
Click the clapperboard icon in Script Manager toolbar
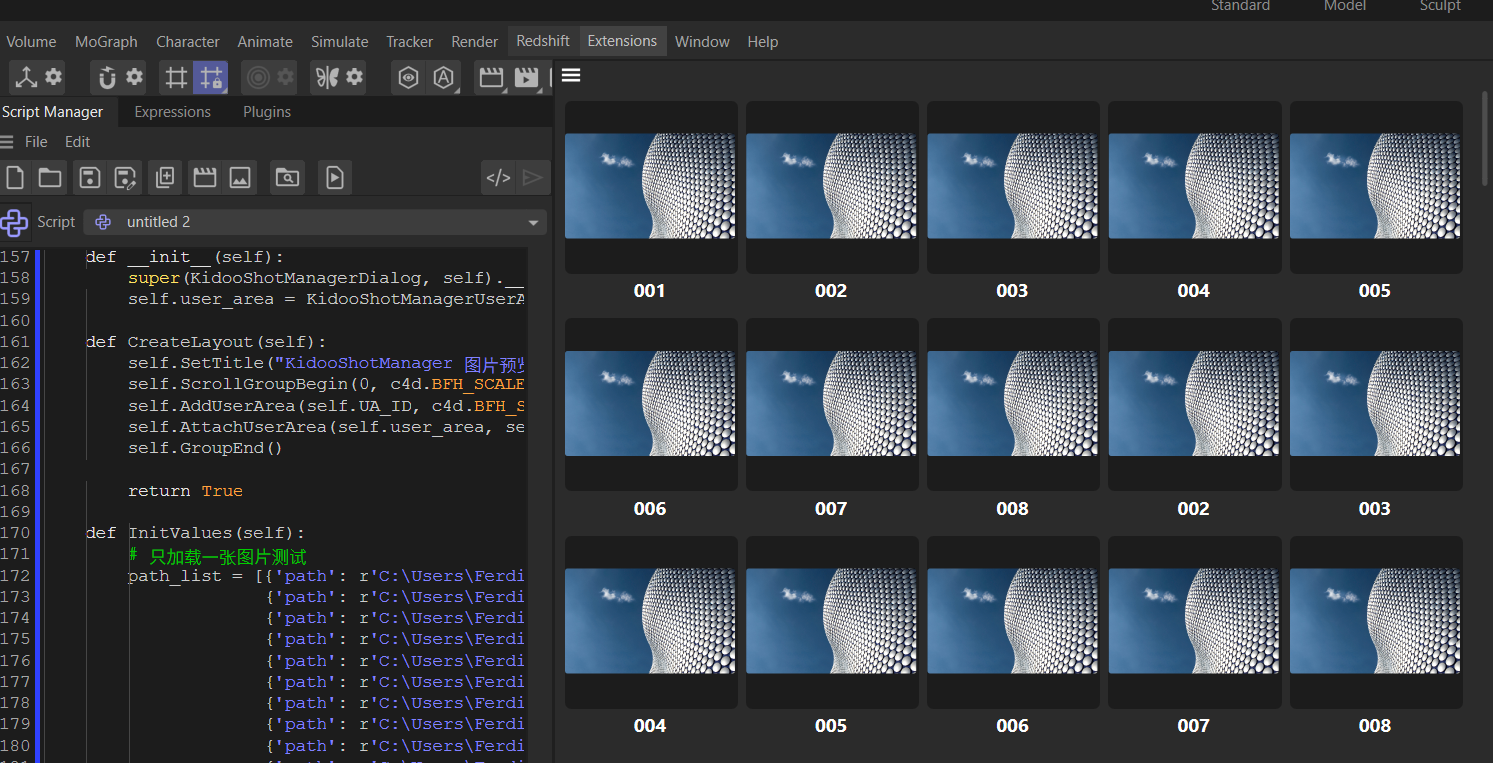(204, 178)
